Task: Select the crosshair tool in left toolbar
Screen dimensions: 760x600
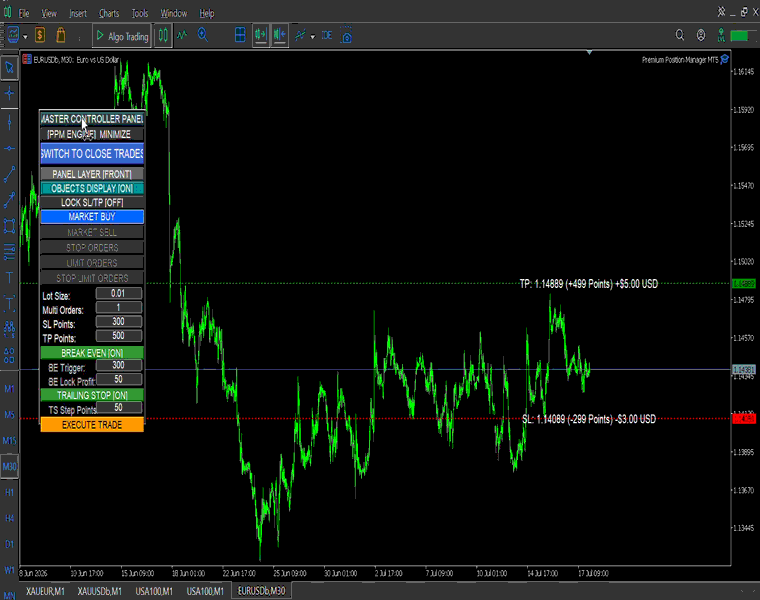Action: click(9, 93)
